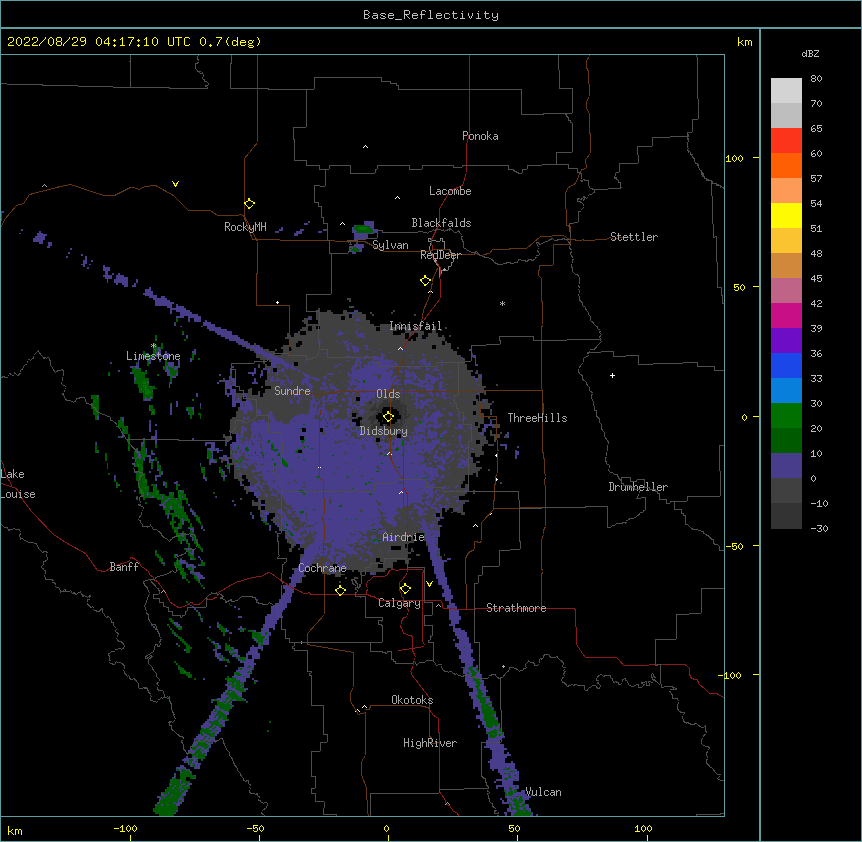The image size is (862, 842).
Task: Select the Lake Louise label at the map edge
Action: click(x=18, y=484)
